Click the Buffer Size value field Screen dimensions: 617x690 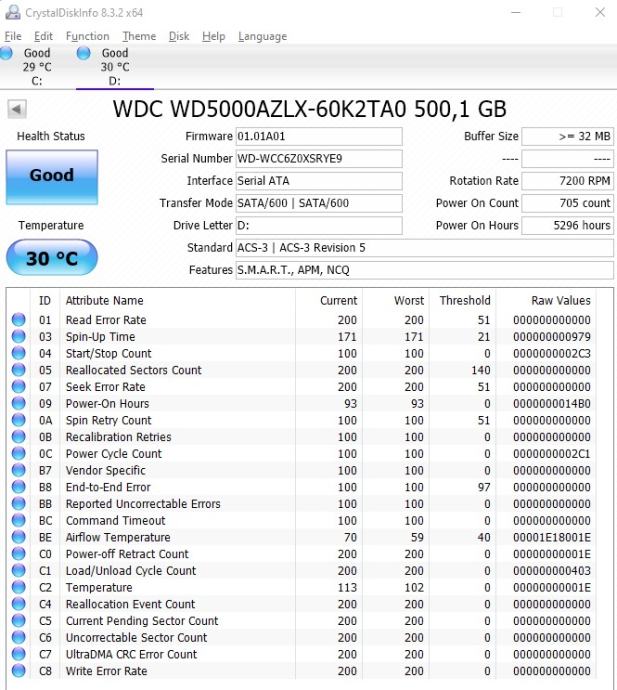[567, 136]
